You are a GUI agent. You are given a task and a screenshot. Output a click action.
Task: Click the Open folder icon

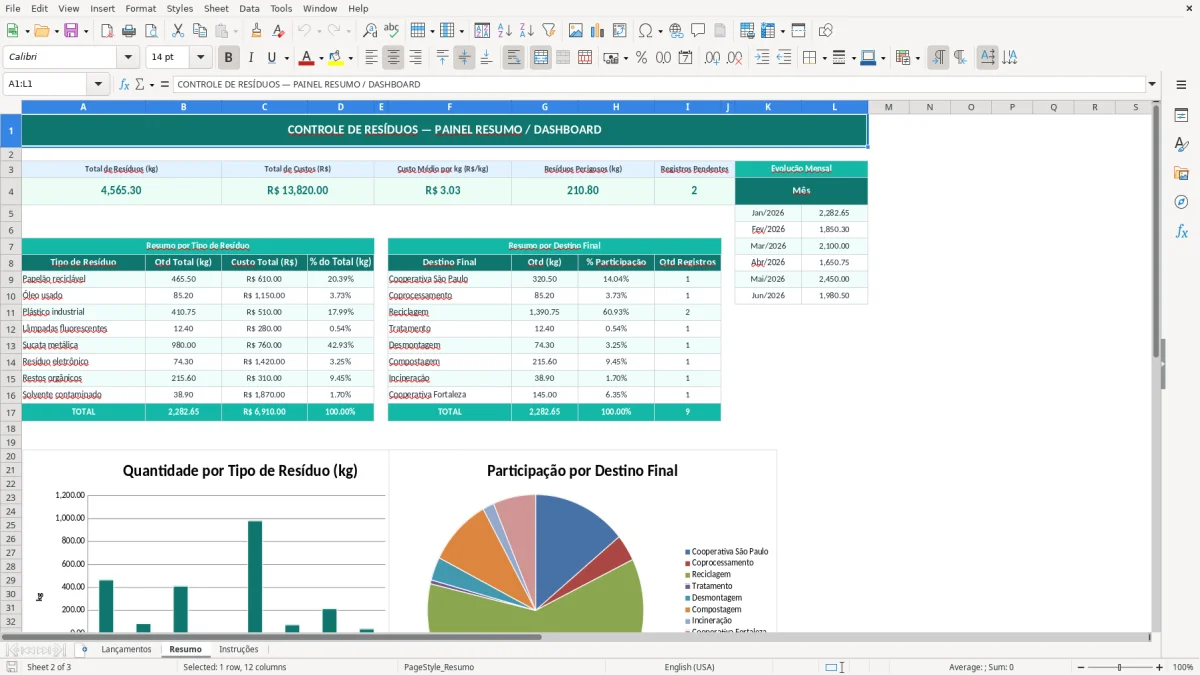click(x=39, y=31)
